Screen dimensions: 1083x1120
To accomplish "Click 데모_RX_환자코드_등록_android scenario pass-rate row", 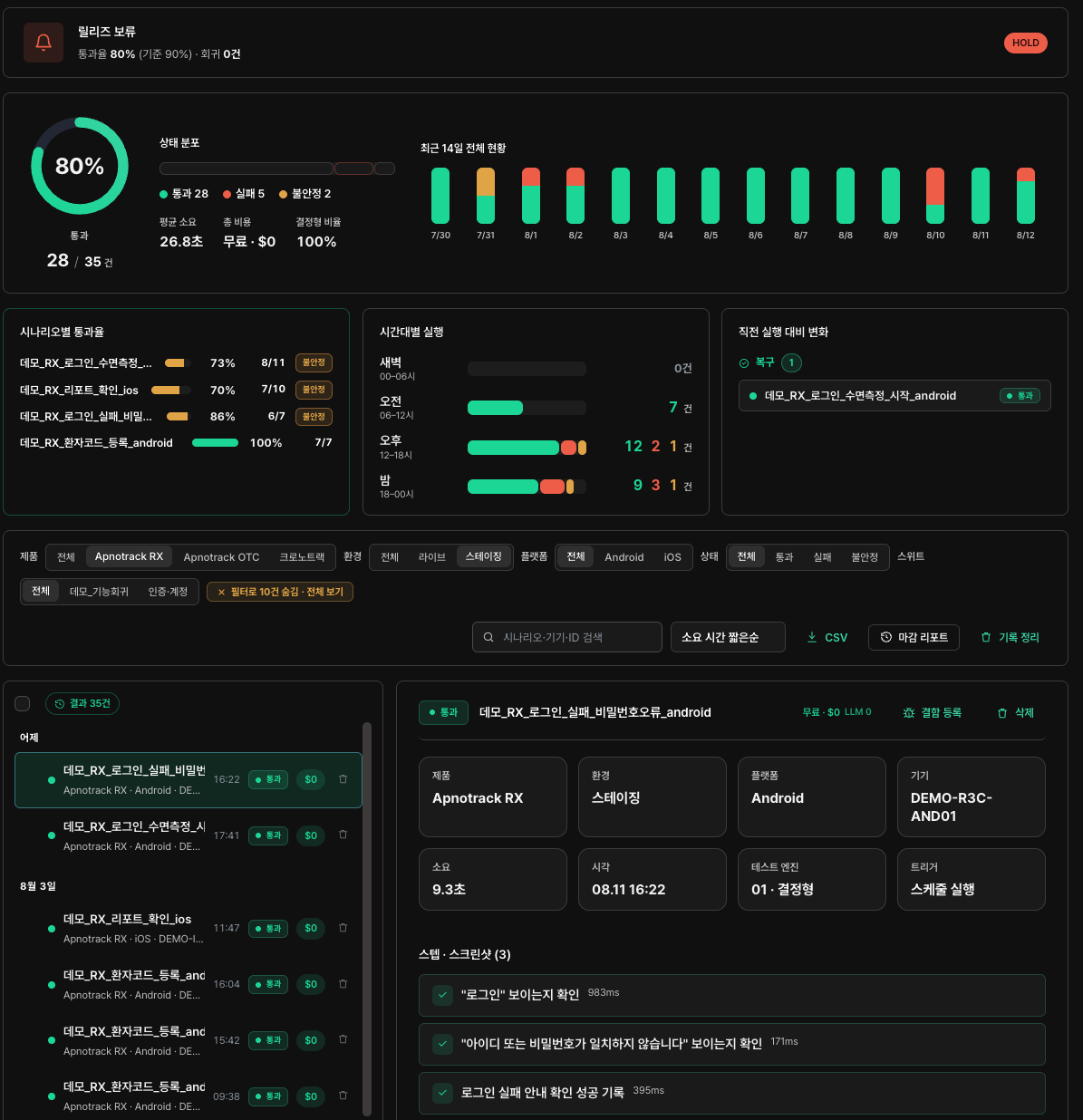I will click(x=176, y=443).
